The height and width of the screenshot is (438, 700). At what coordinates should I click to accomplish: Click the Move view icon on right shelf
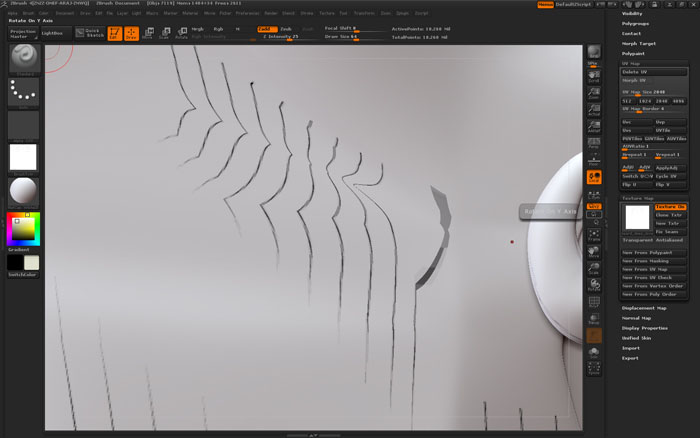pyautogui.click(x=594, y=252)
